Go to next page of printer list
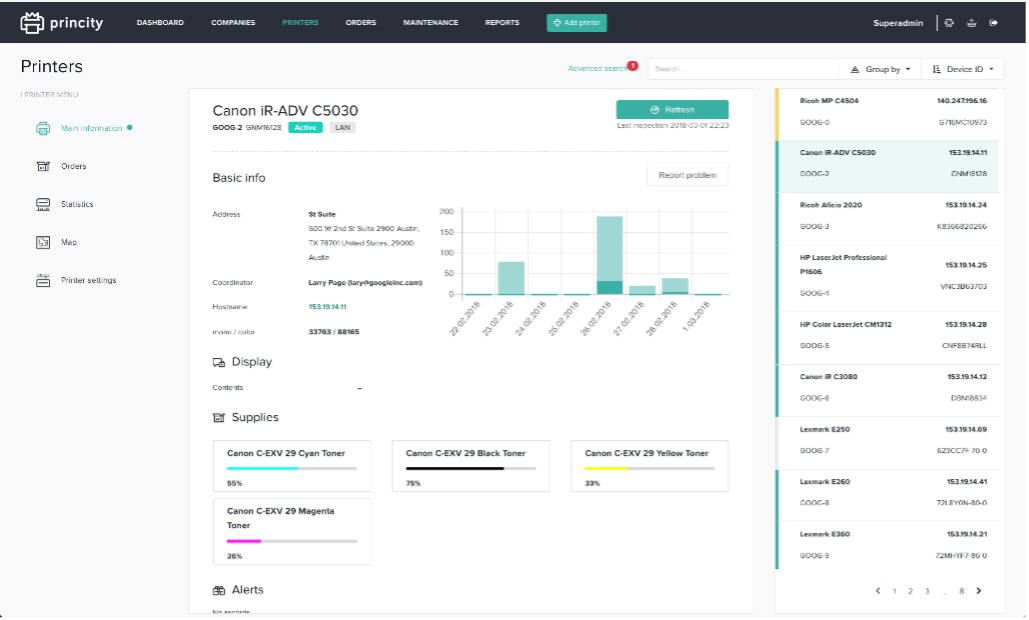Screen dimensions: 1029x620 [979, 591]
